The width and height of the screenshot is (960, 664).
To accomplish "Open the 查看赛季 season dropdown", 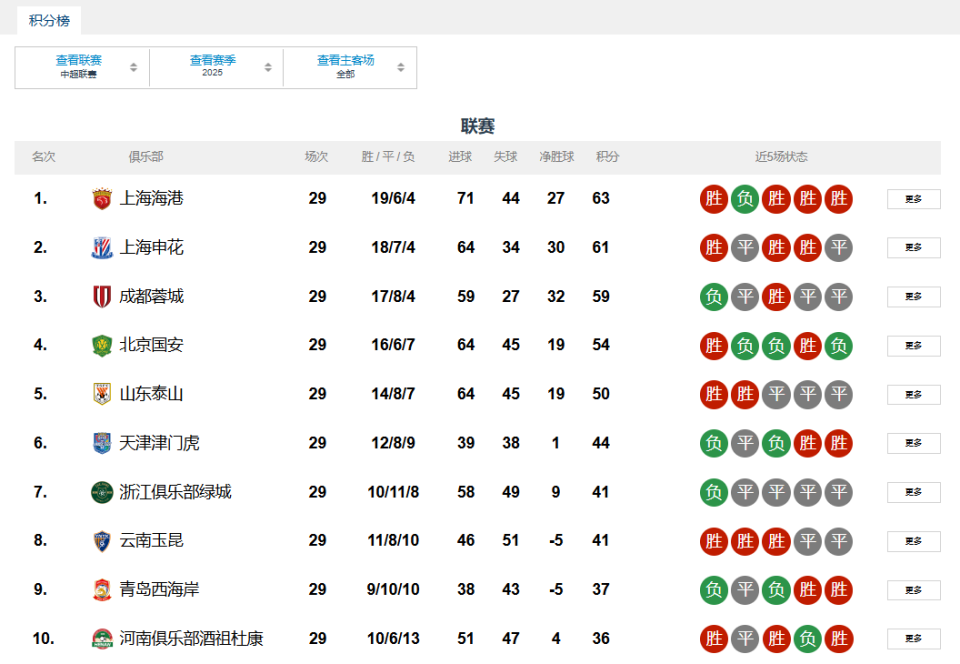I will click(216, 67).
